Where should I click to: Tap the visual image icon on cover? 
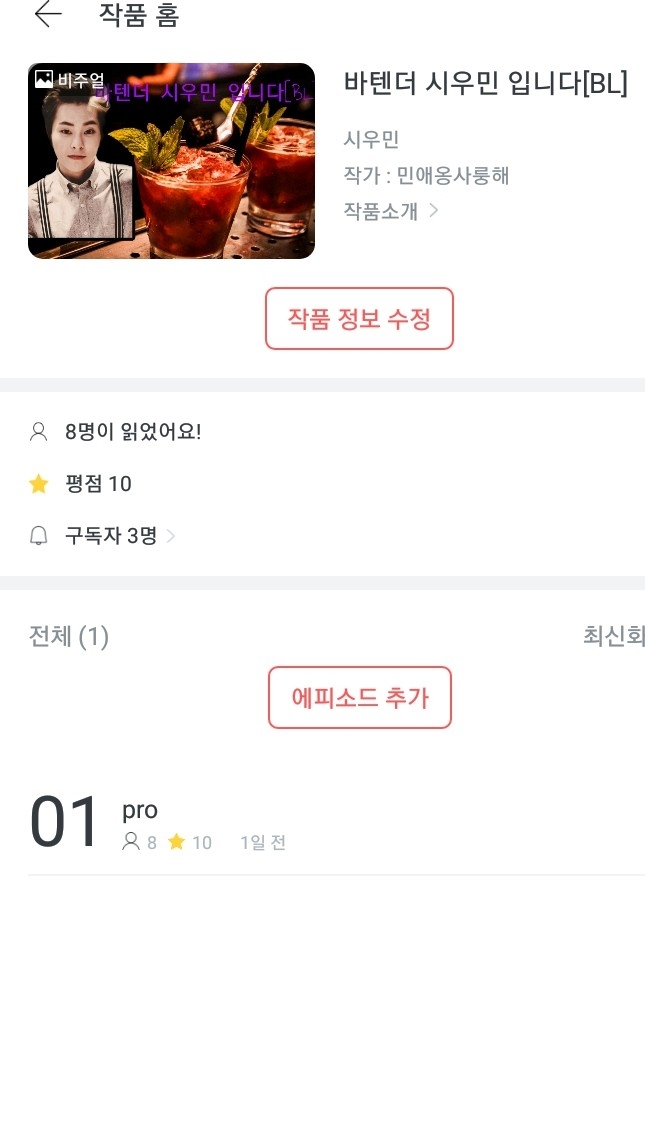click(44, 78)
